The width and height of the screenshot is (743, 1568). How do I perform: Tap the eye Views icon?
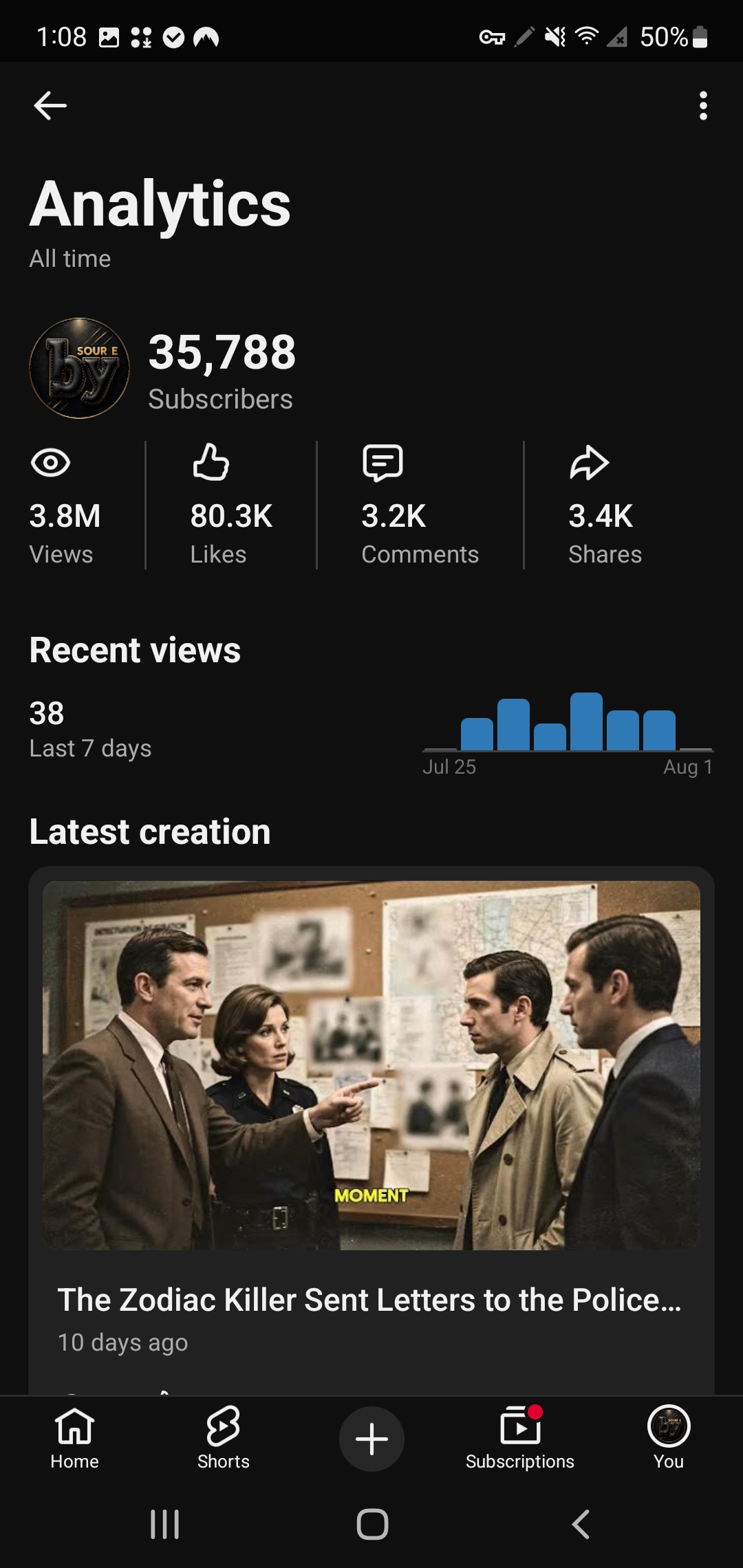click(50, 462)
